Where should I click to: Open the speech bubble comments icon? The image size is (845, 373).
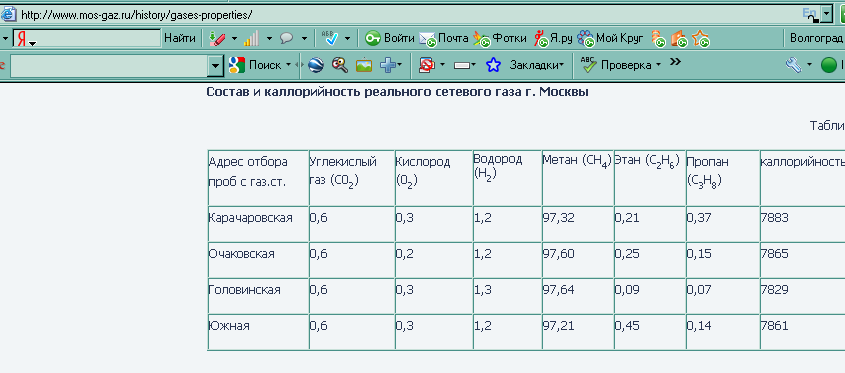point(287,38)
